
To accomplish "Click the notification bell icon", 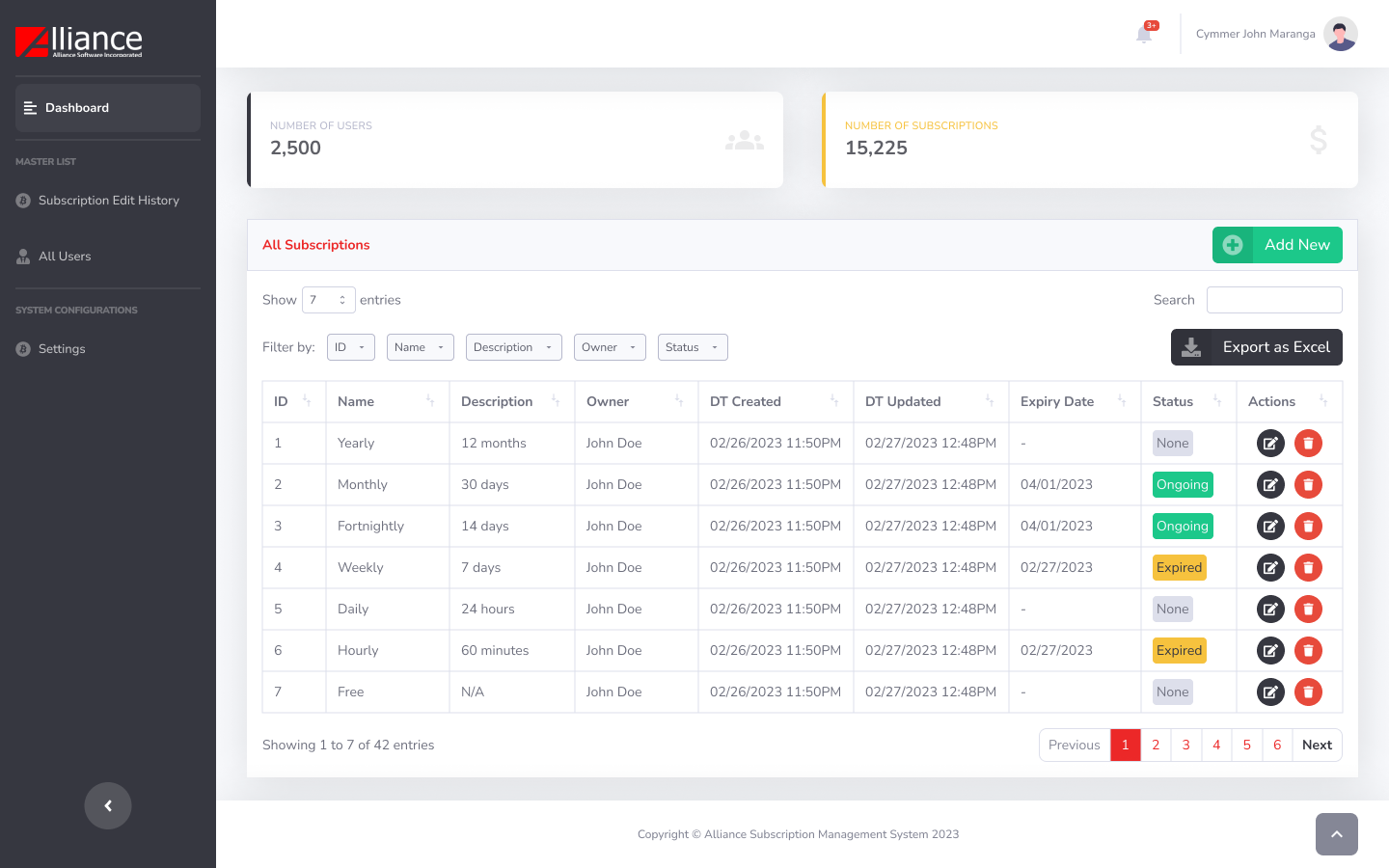I will tap(1144, 35).
